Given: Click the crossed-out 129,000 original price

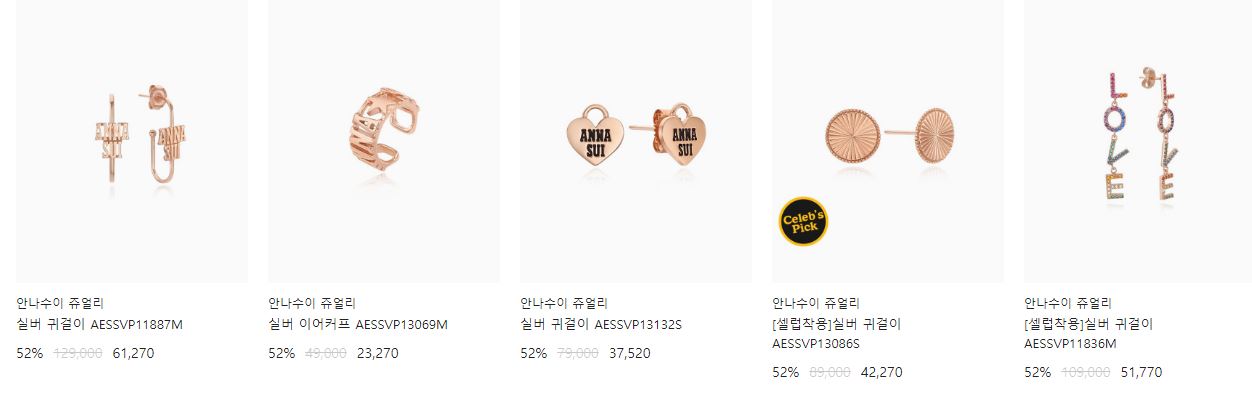Looking at the screenshot, I should pos(77,353).
